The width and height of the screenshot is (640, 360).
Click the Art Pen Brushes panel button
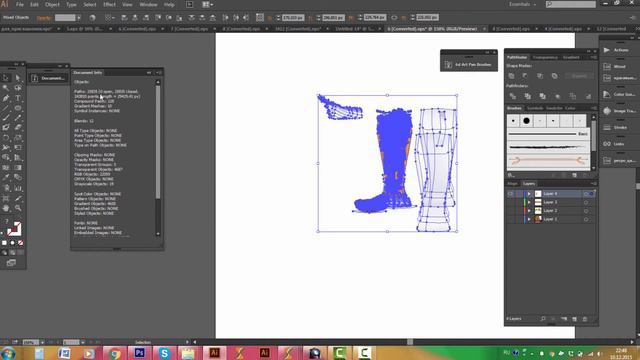[x=468, y=64]
